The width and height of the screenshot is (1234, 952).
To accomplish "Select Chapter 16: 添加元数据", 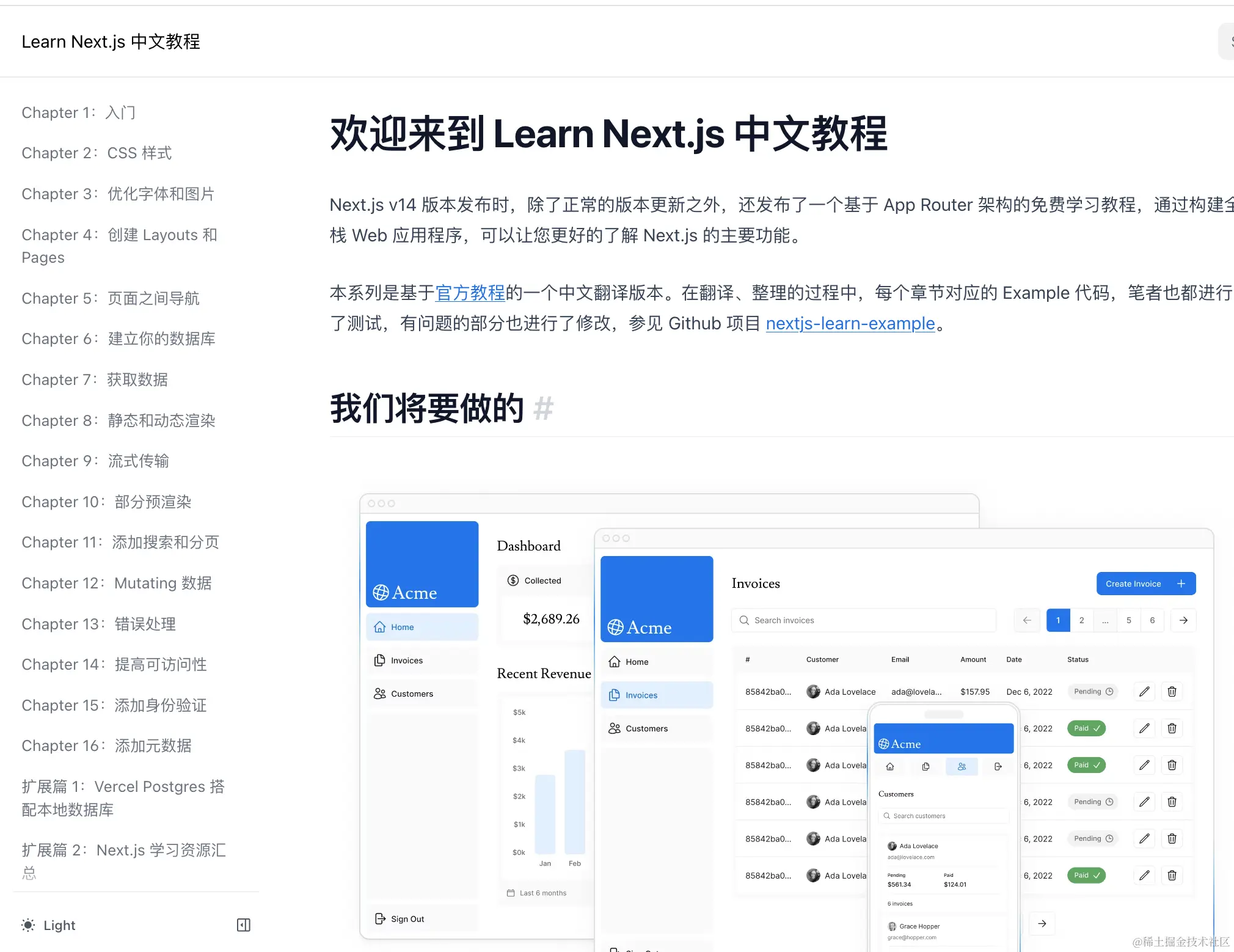I will [x=107, y=745].
